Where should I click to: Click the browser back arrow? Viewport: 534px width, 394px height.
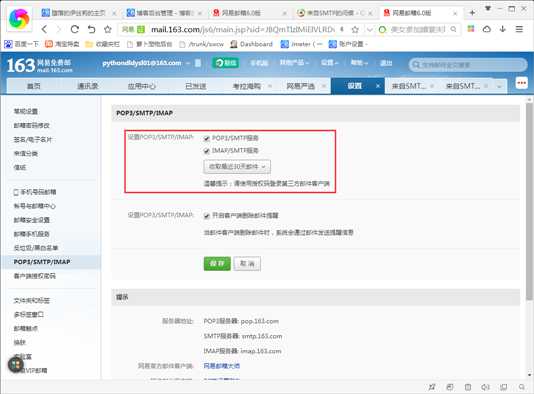pos(44,29)
